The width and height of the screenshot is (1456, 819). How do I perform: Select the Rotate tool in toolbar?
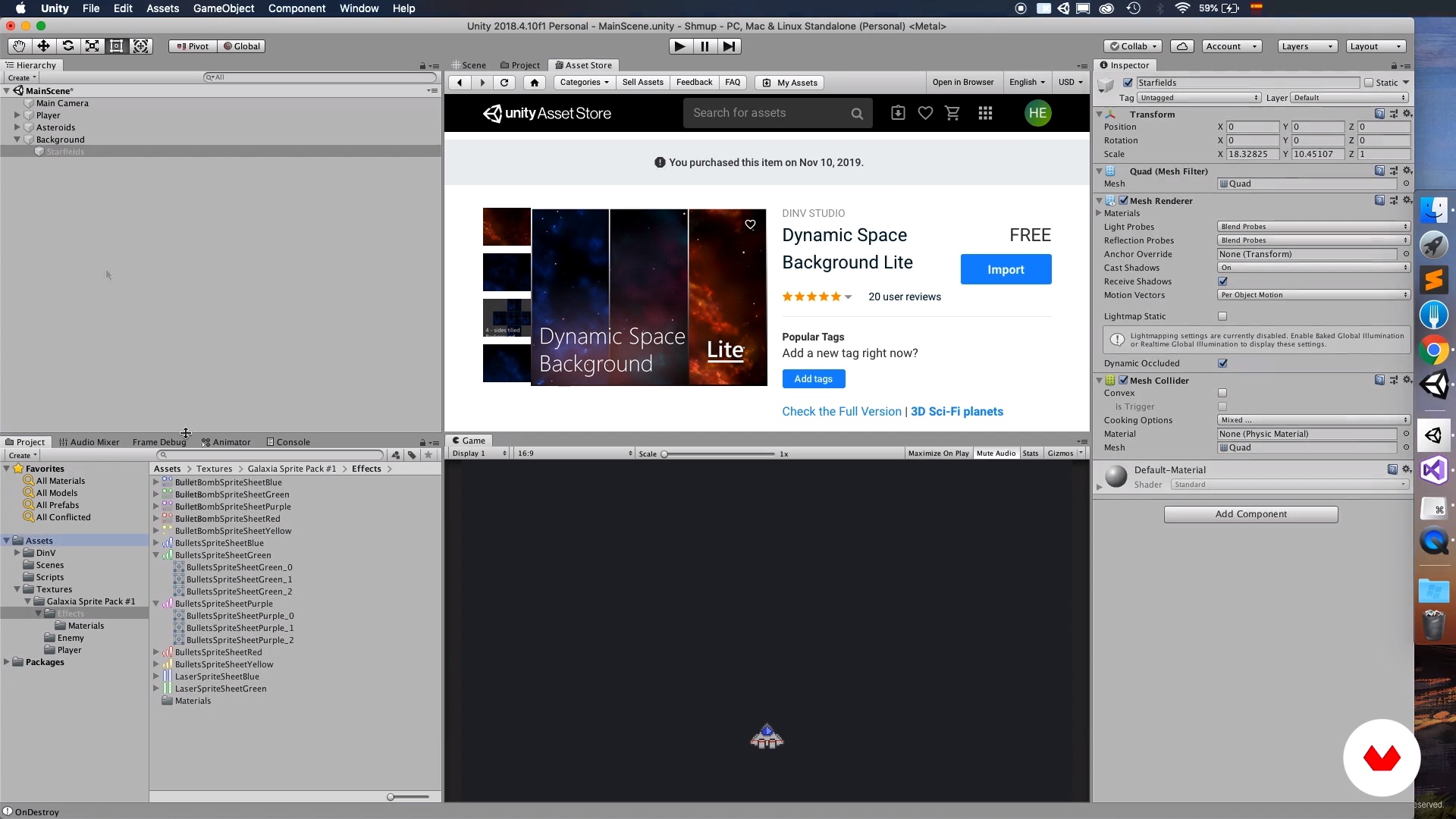pos(67,46)
